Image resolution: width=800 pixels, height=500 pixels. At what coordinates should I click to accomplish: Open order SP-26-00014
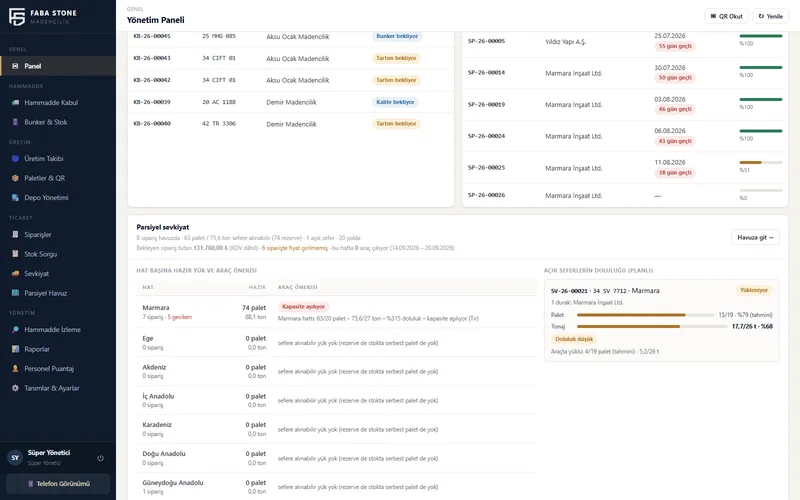[486, 72]
